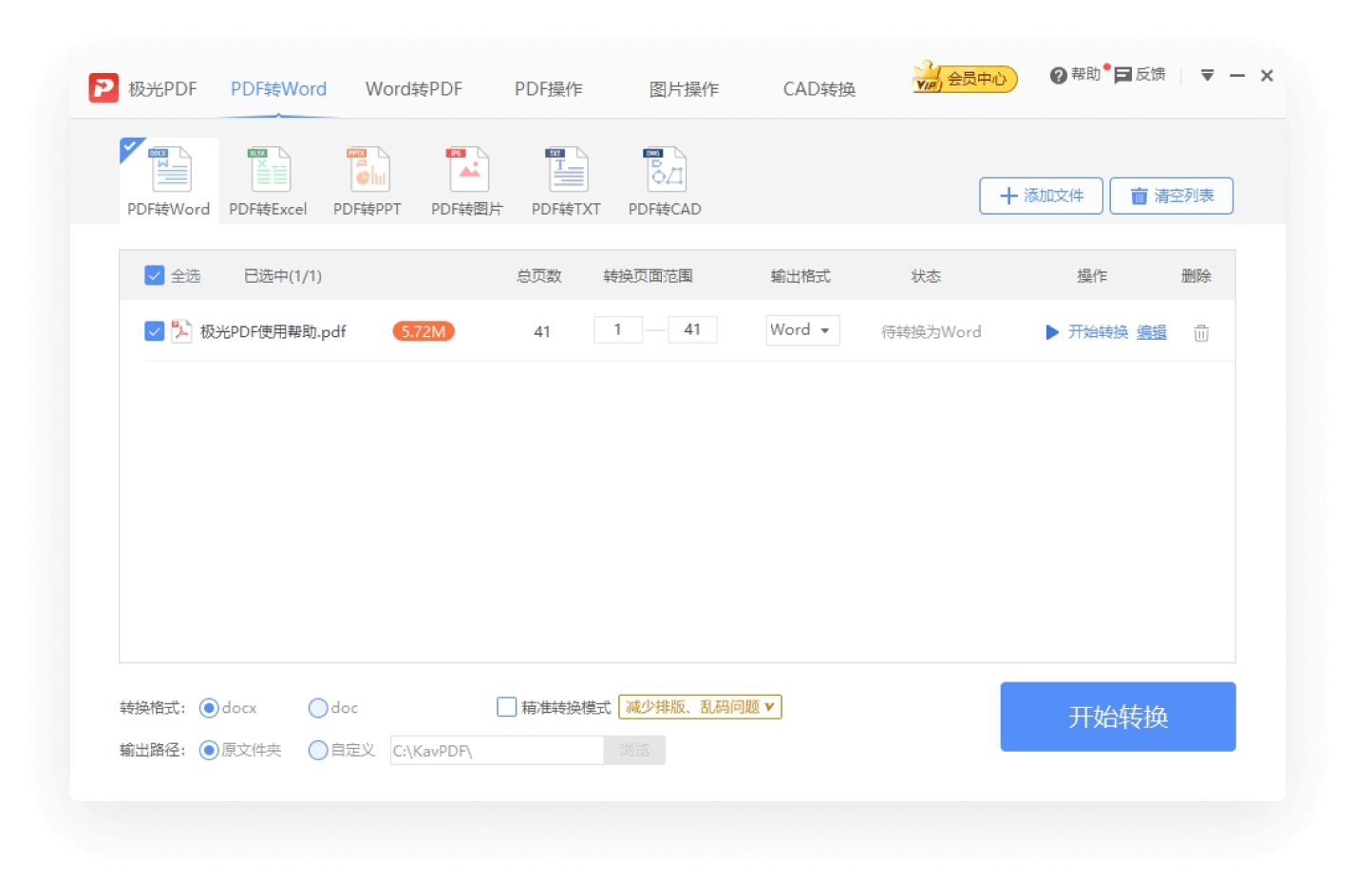
Task: Open 帮助 via the question mark icon
Action: [x=1059, y=75]
